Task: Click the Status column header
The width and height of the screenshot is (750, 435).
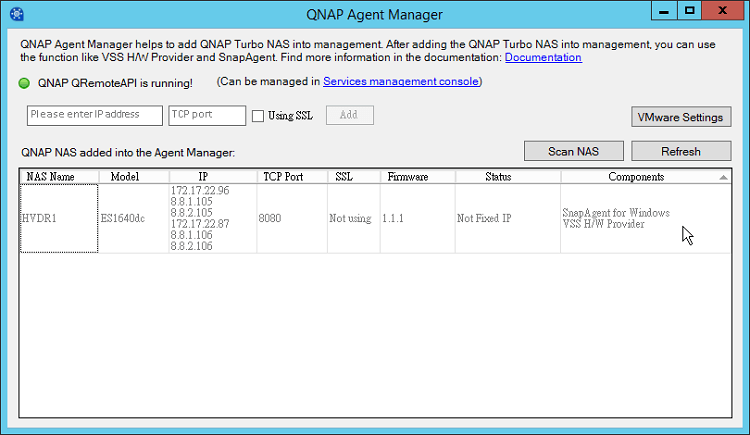Action: click(498, 177)
